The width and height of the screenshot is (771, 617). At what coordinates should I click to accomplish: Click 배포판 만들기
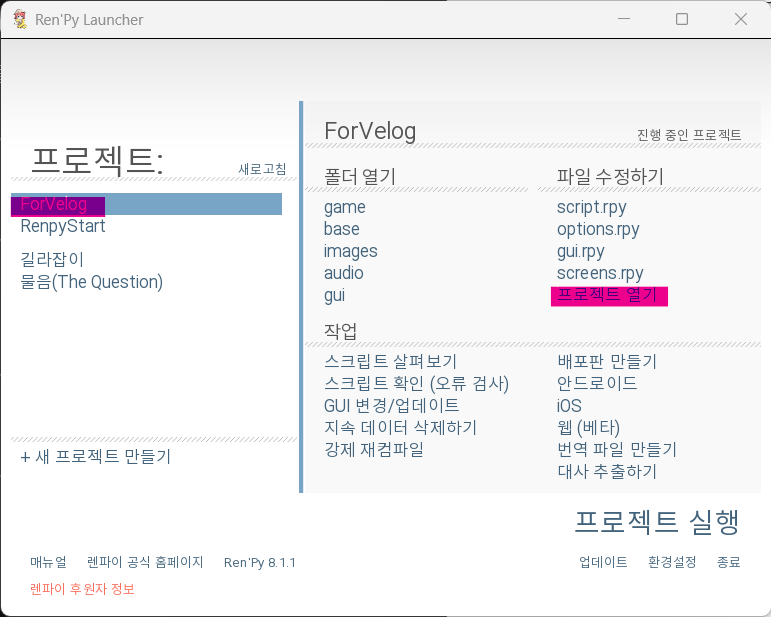pos(607,362)
